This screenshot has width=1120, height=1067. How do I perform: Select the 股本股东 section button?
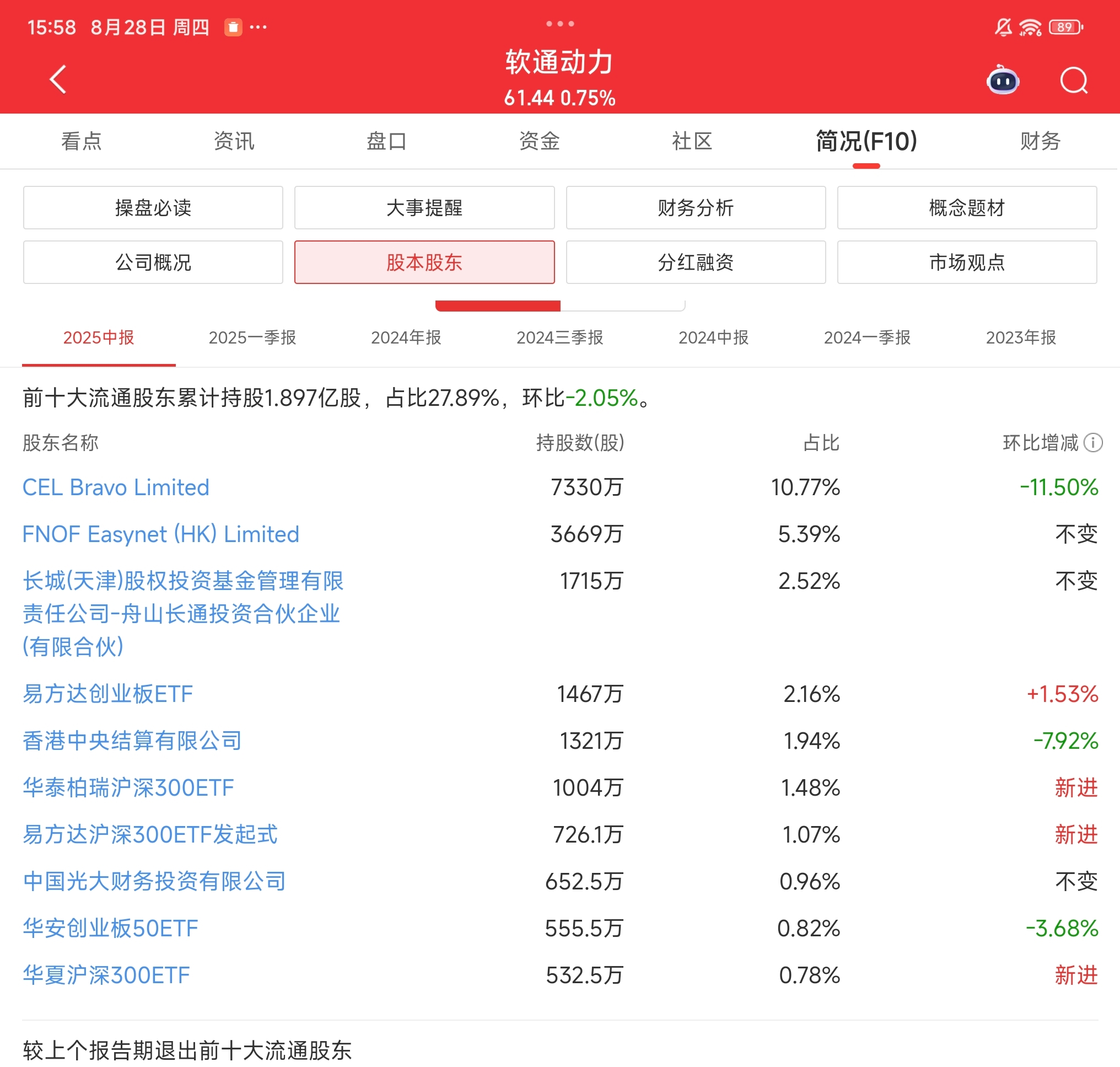[x=424, y=262]
